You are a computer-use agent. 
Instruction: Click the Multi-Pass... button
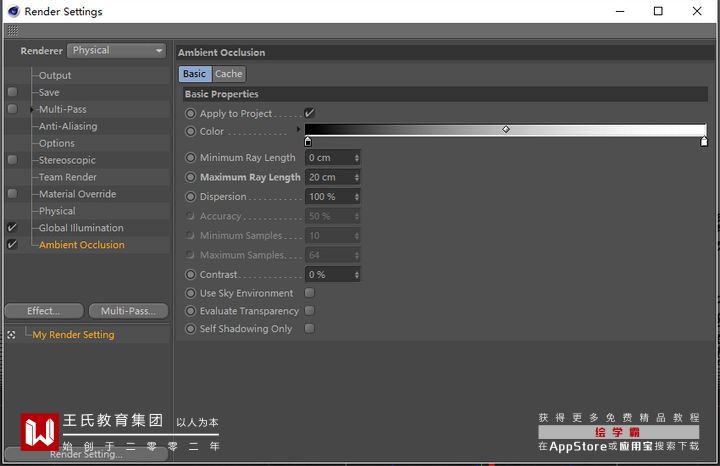(x=128, y=311)
